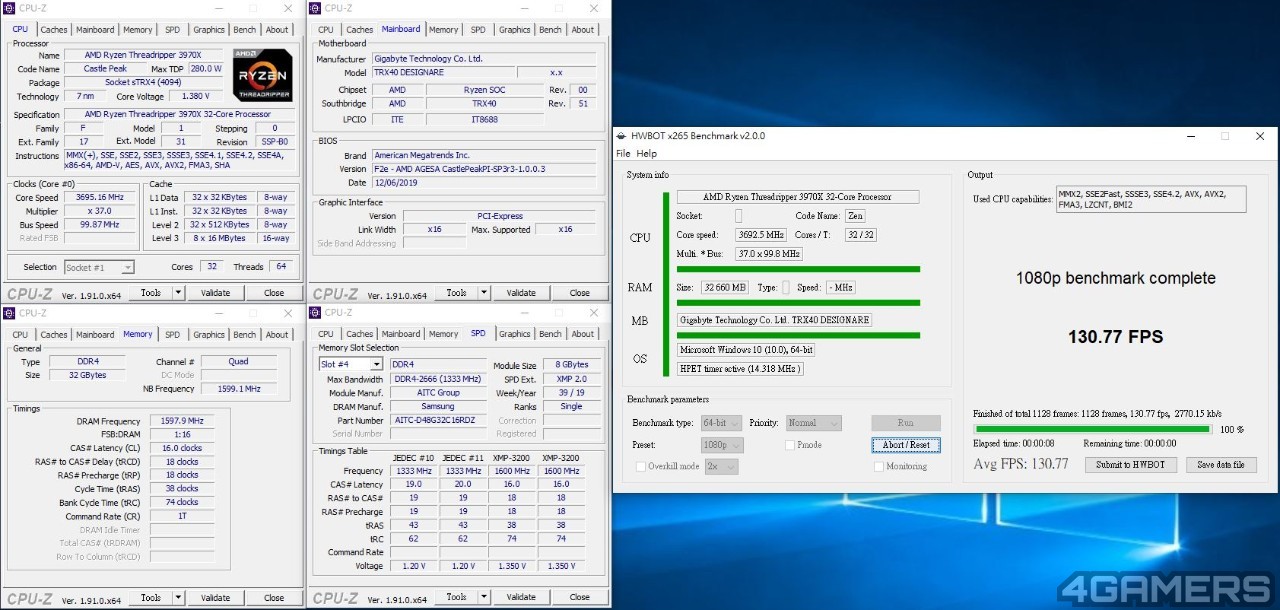The width and height of the screenshot is (1280, 610).
Task: Click the processor name field in HWBOT
Action: tap(798, 197)
